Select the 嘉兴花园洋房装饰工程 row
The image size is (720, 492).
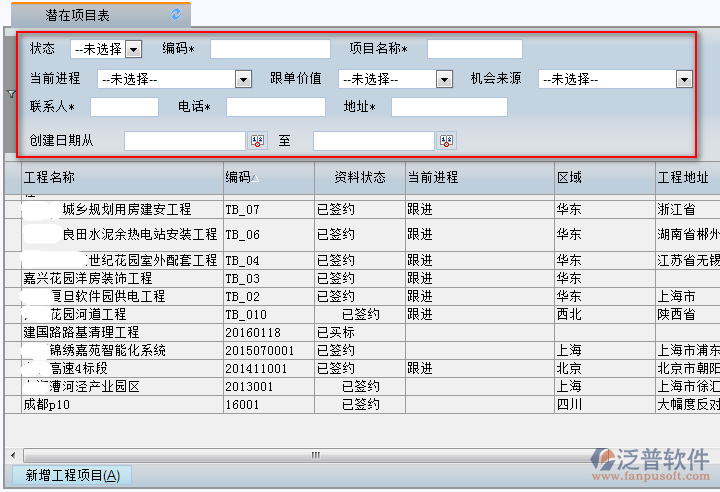(88, 278)
